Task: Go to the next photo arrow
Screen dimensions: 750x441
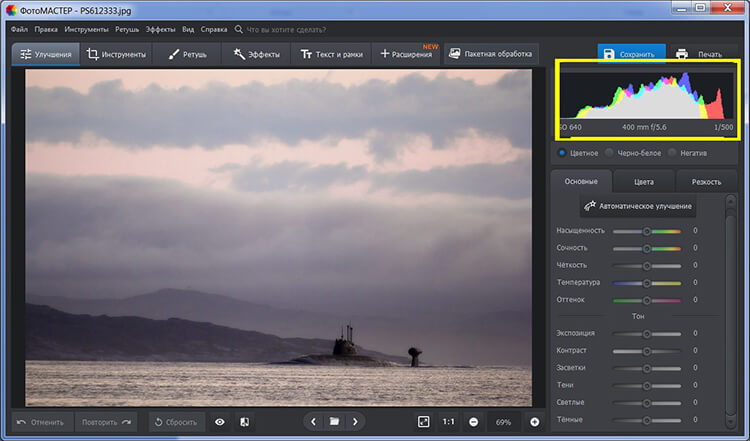Action: click(x=355, y=422)
